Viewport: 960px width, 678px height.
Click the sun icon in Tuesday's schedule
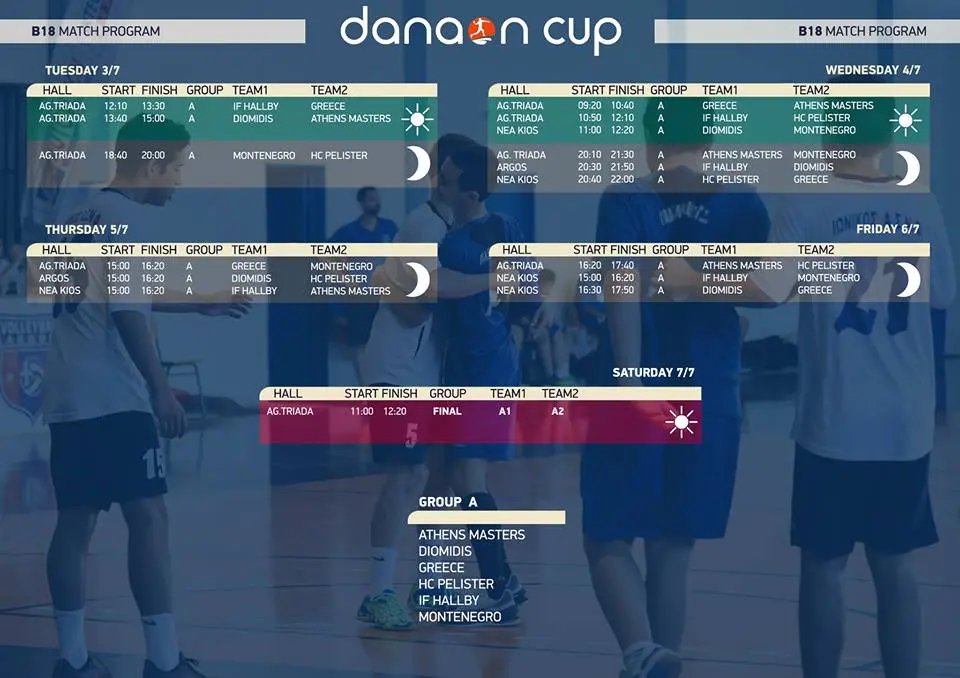point(418,119)
